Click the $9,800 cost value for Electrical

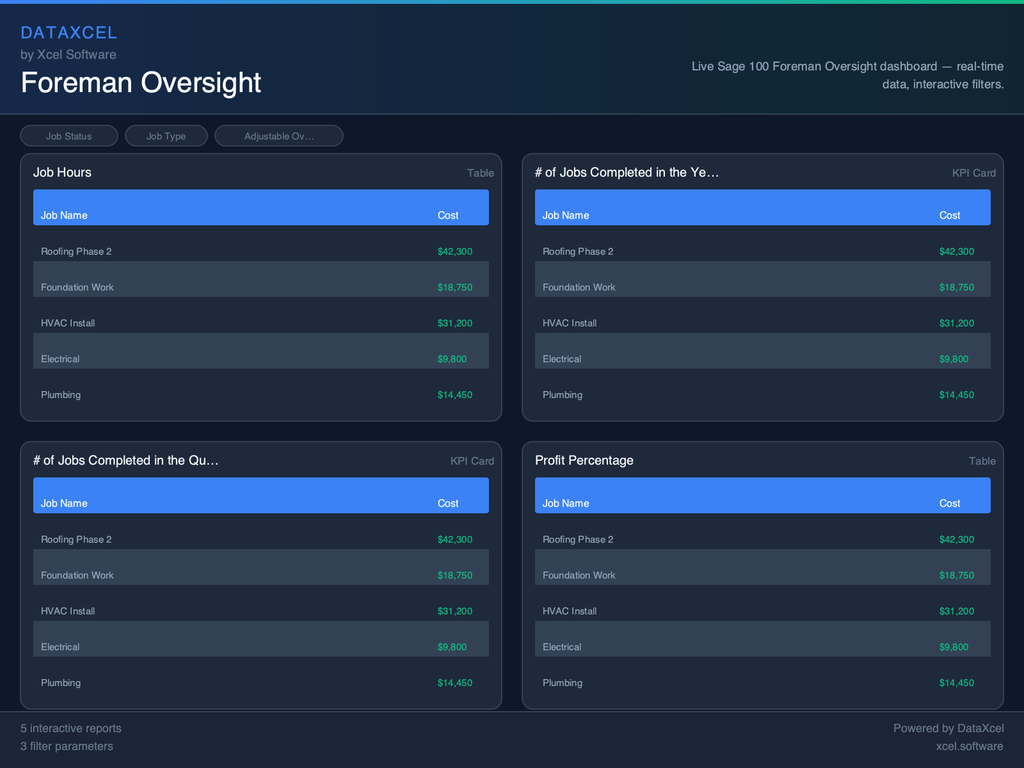(452, 359)
